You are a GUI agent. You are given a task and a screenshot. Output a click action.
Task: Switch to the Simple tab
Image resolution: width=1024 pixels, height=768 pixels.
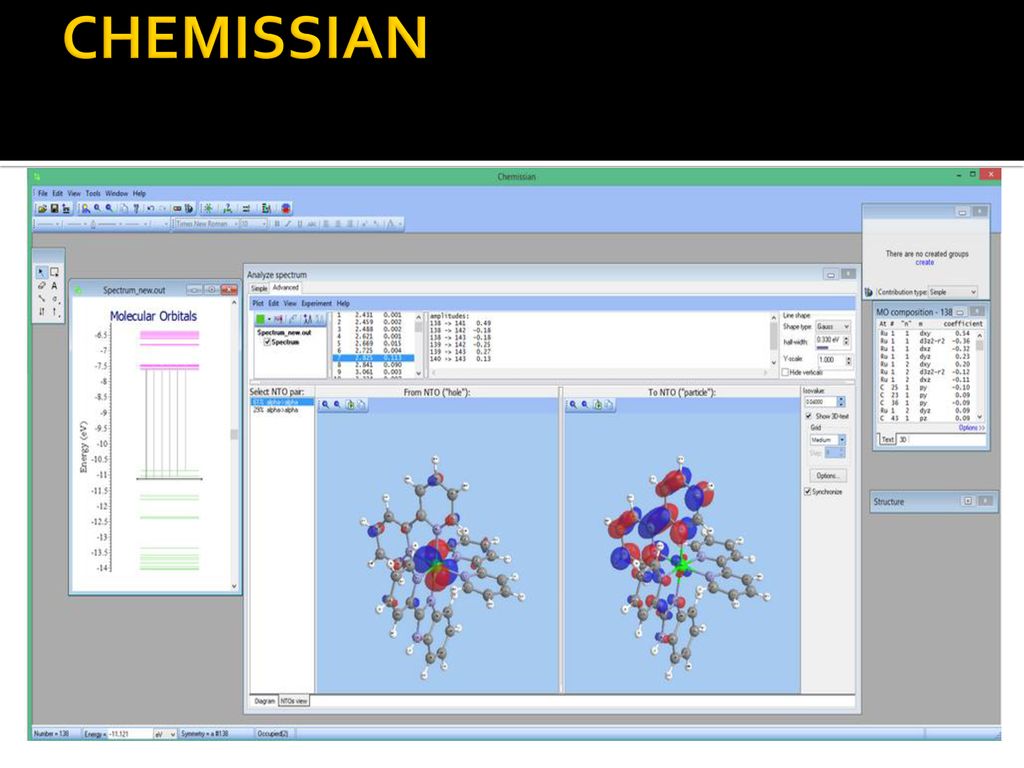pos(259,288)
